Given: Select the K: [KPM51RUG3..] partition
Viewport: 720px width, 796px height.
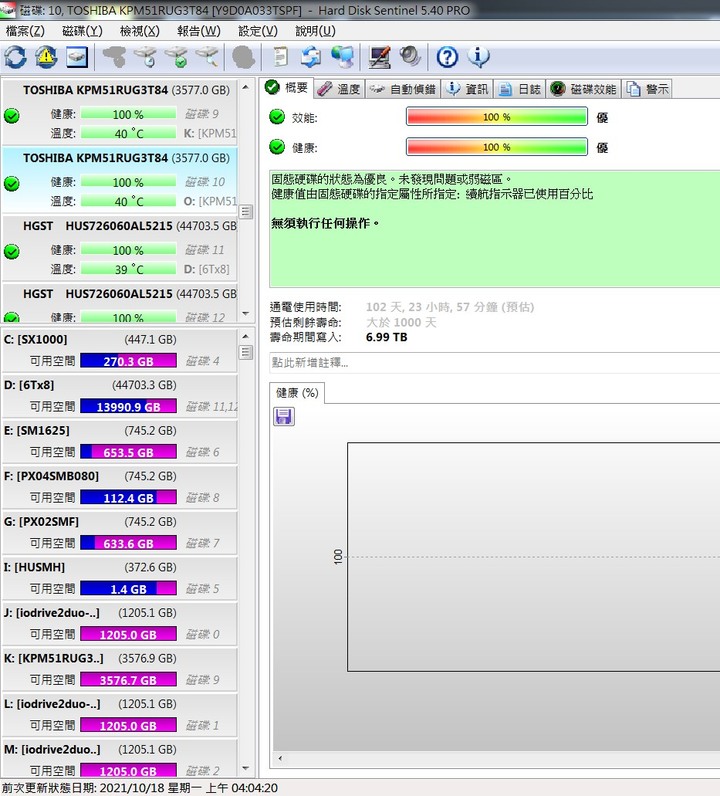Looking at the screenshot, I should [120, 669].
